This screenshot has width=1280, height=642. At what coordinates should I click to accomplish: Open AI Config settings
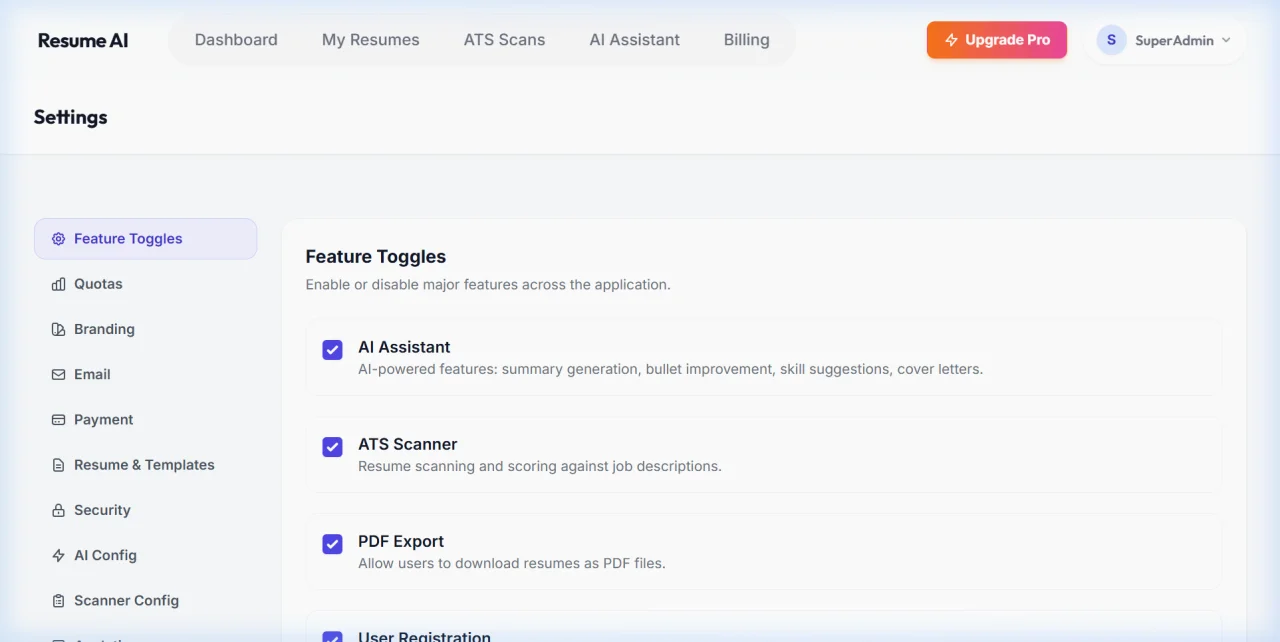146,555
